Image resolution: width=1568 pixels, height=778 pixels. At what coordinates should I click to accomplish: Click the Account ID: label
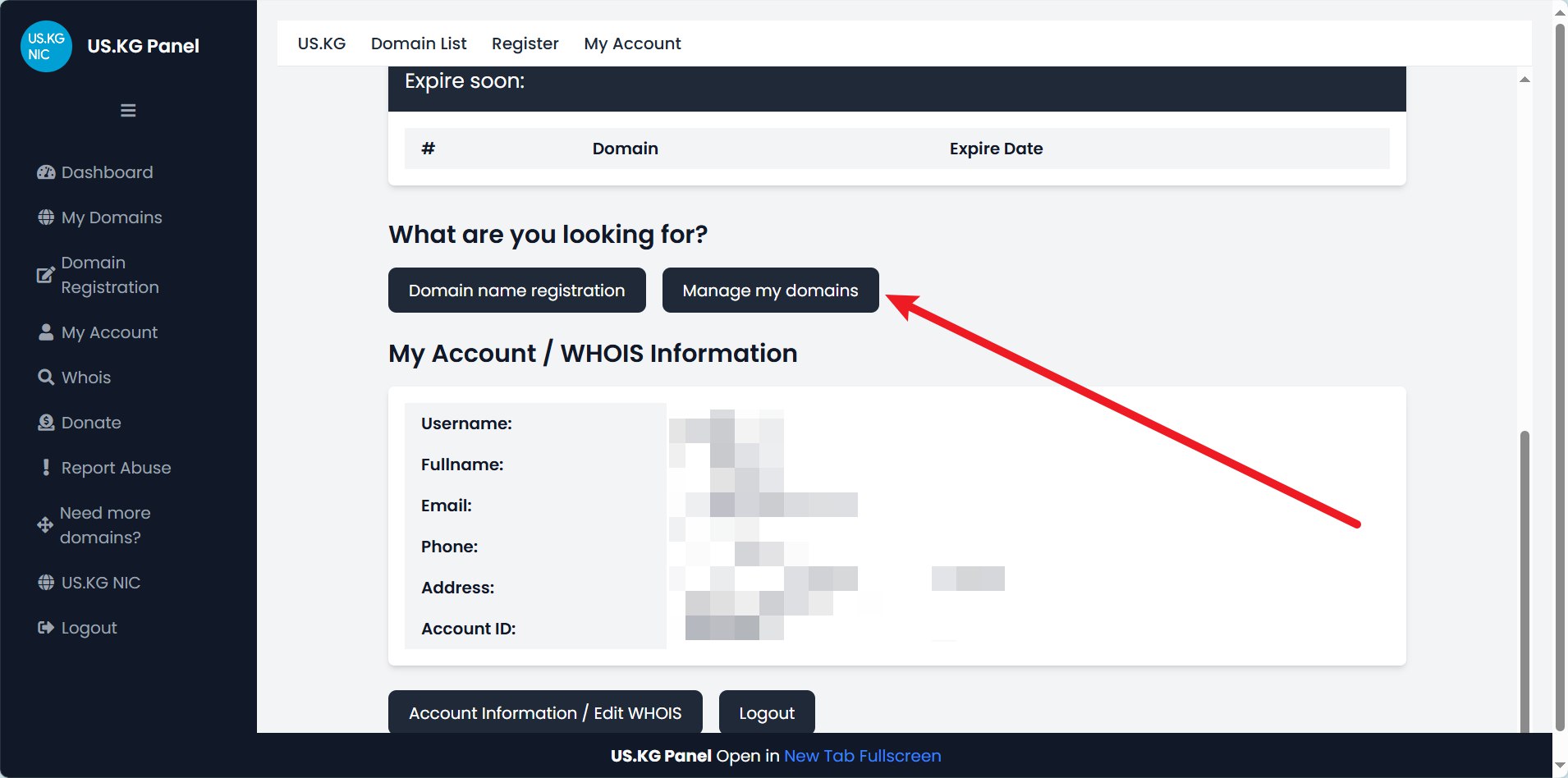pos(469,629)
